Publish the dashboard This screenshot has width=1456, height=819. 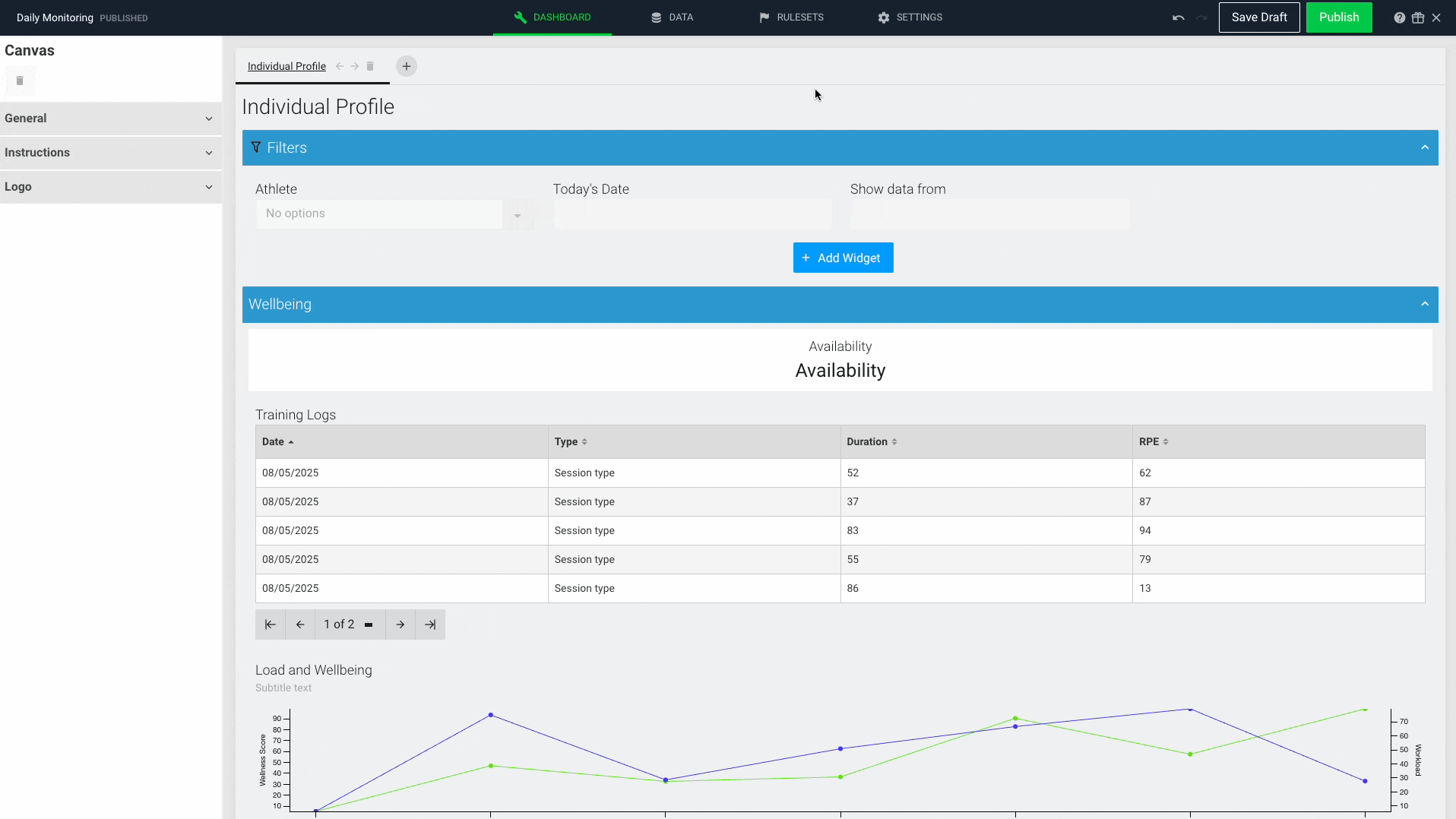1338,17
